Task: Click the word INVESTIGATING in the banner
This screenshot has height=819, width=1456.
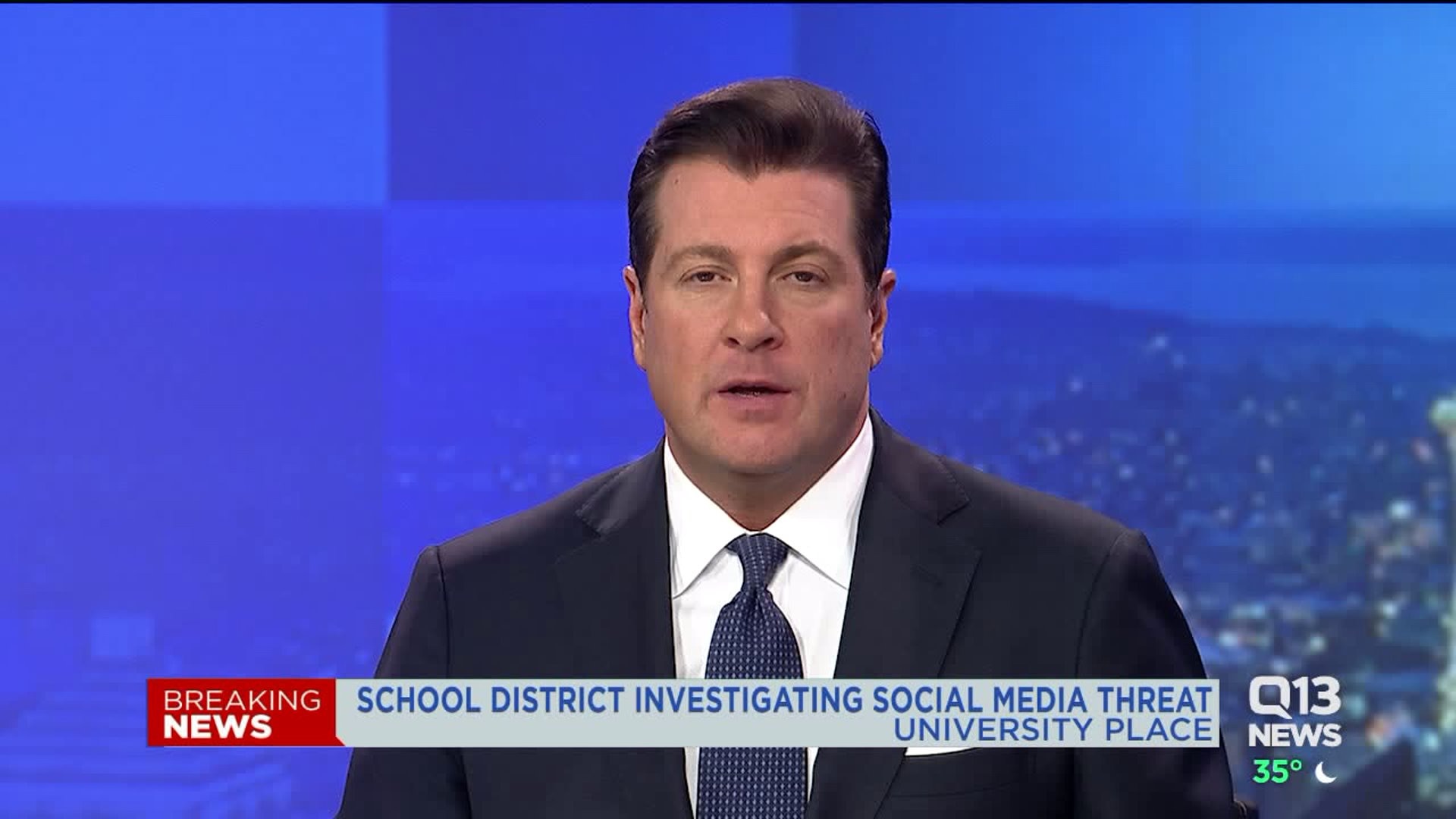Action: [x=748, y=698]
